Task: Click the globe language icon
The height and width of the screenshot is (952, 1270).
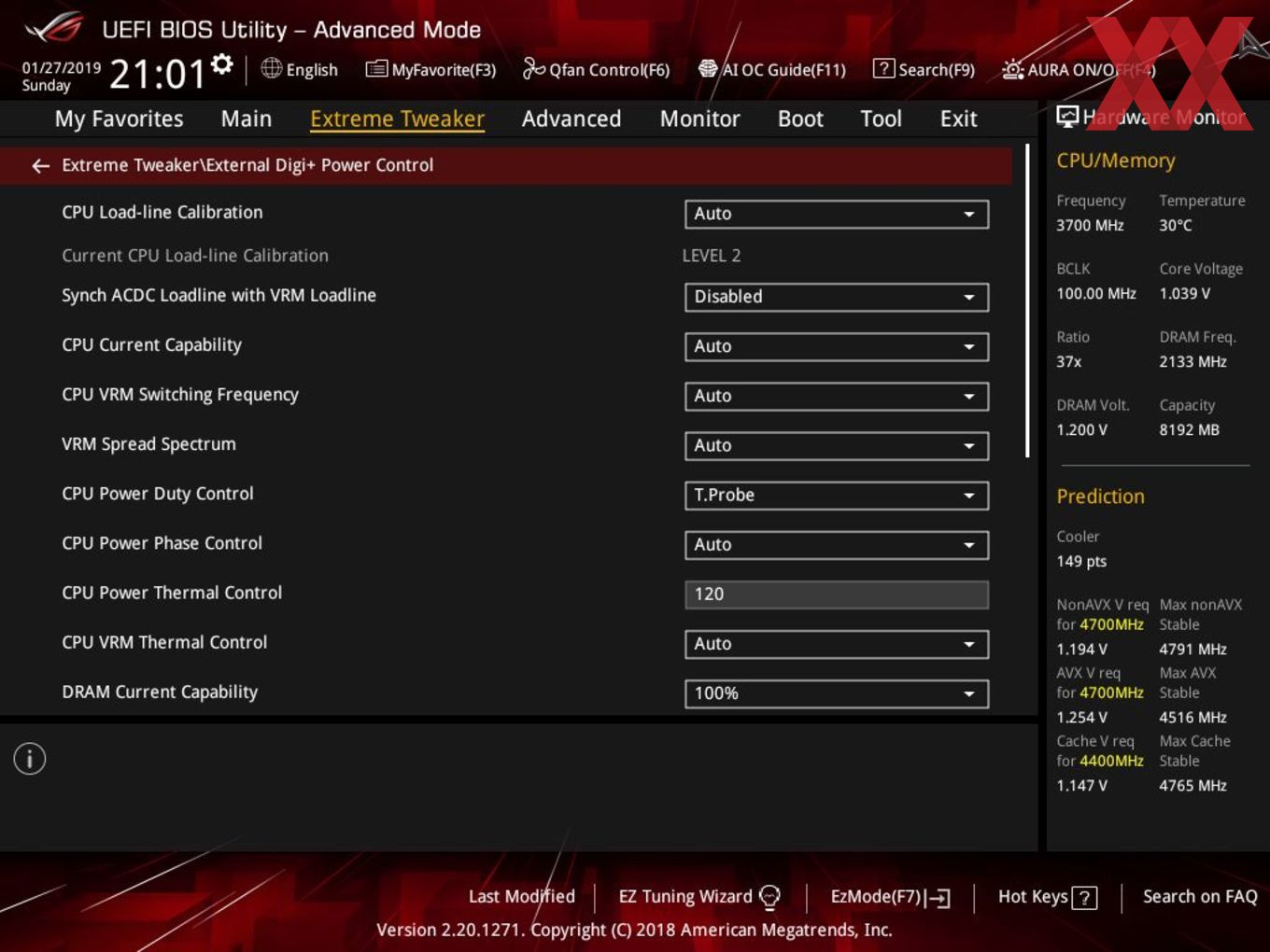Action: coord(272,68)
